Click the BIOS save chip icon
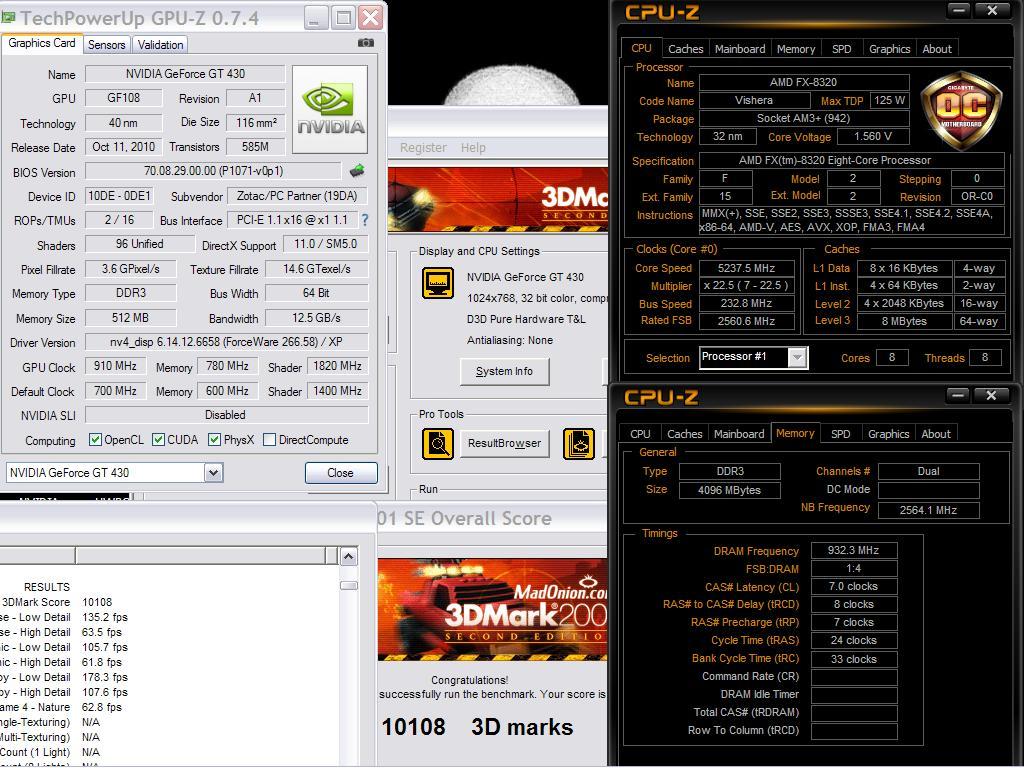The image size is (1024, 768). click(x=357, y=171)
